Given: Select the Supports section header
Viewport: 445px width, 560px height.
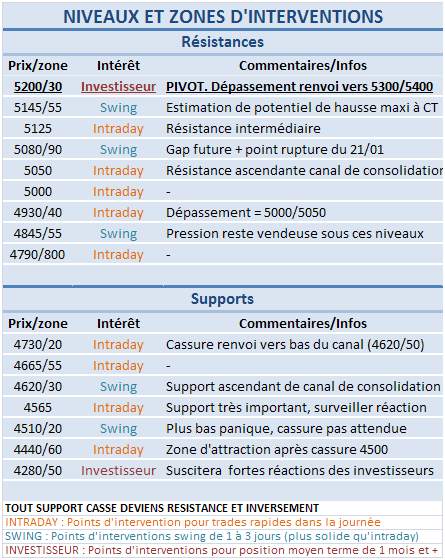Looking at the screenshot, I should [222, 299].
